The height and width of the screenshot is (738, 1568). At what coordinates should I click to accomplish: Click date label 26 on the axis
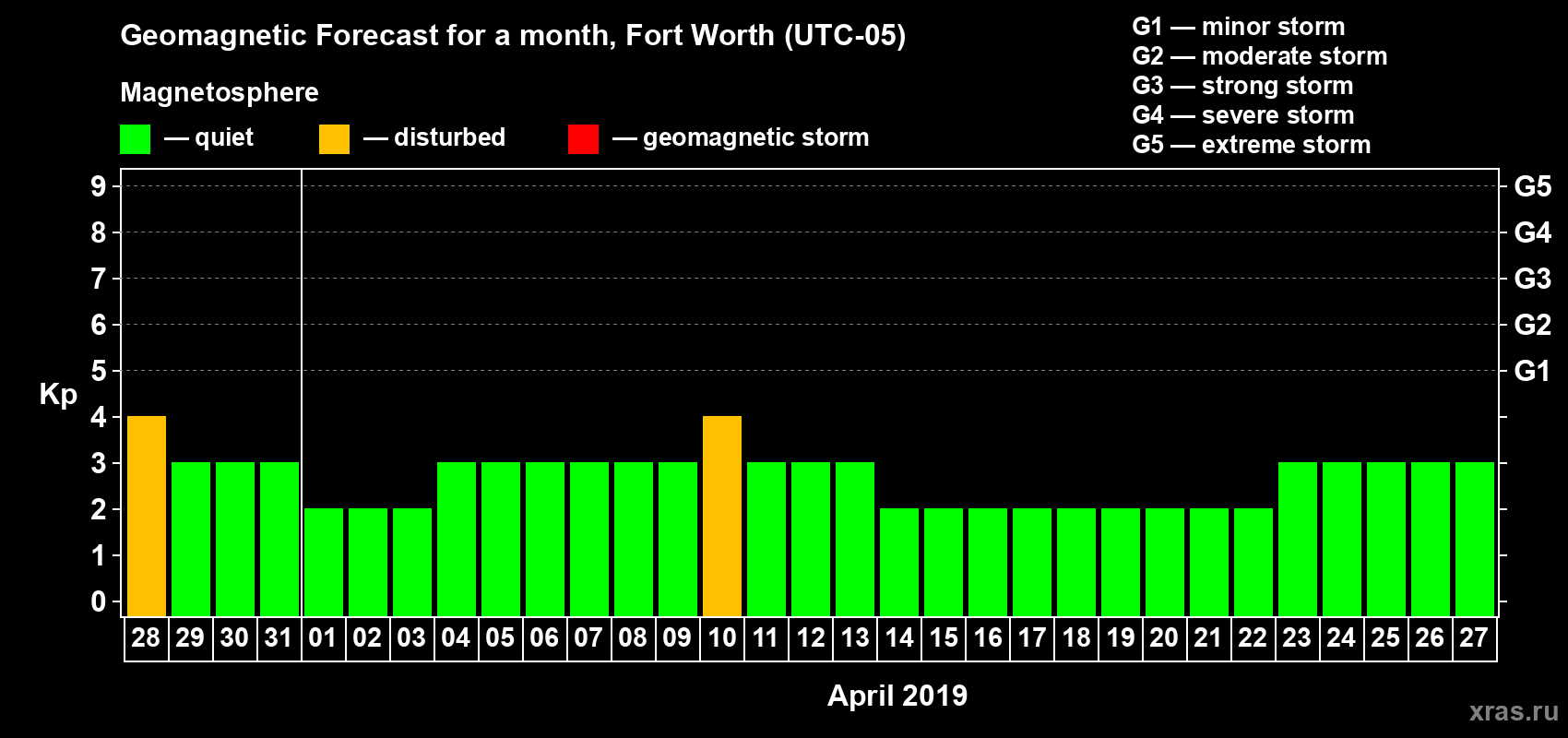coord(1430,638)
